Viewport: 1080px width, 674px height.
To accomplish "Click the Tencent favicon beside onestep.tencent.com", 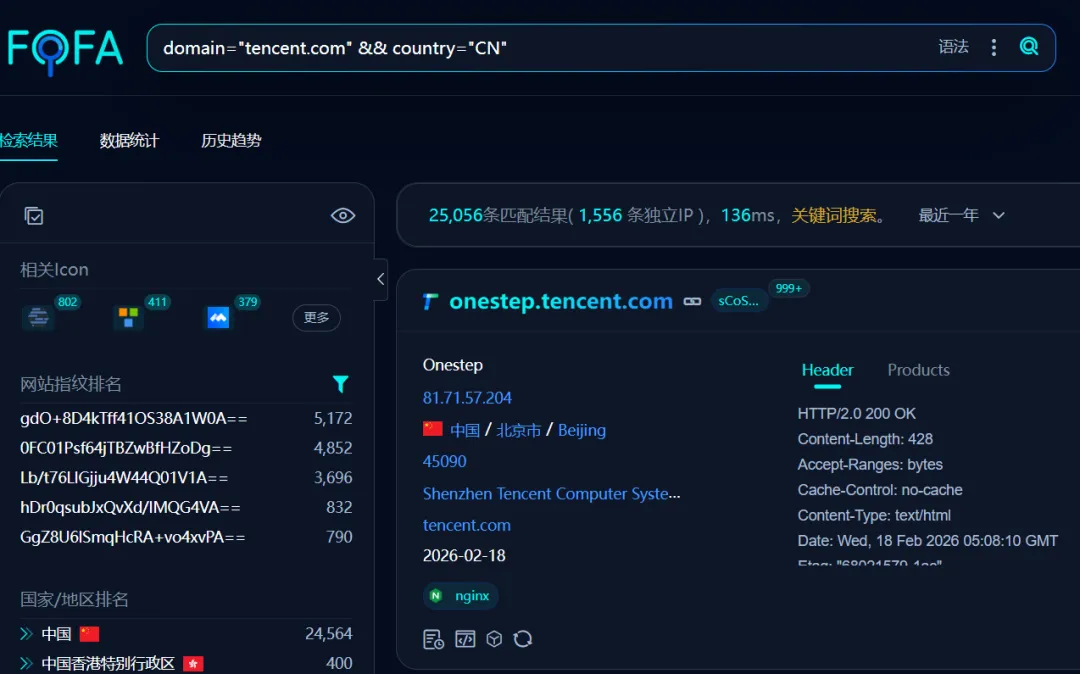I will [x=430, y=302].
